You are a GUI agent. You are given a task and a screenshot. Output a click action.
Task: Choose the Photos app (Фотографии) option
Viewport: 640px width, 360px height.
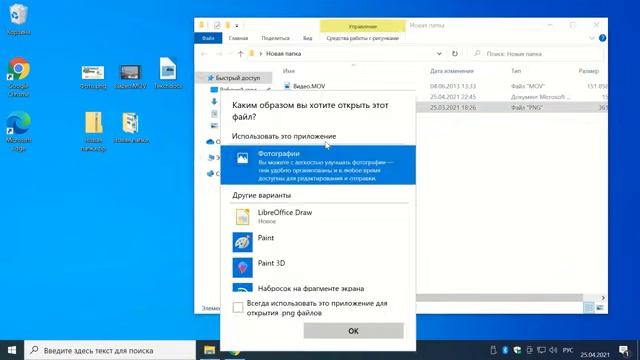318,165
